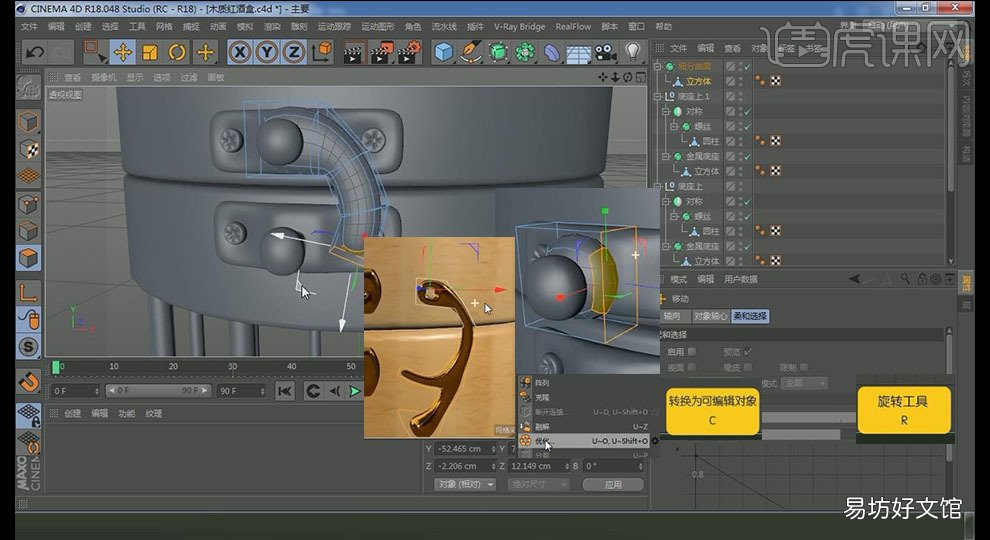Open the Subdivision Surface generators icon
990x540 pixels.
pyautogui.click(x=498, y=52)
